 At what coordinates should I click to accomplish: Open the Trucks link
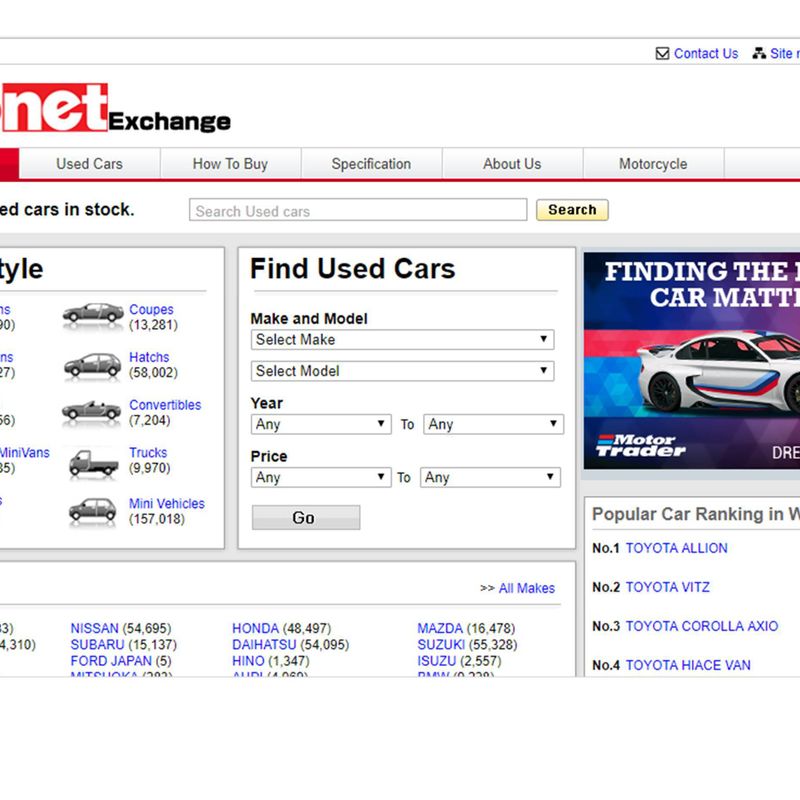[x=148, y=453]
